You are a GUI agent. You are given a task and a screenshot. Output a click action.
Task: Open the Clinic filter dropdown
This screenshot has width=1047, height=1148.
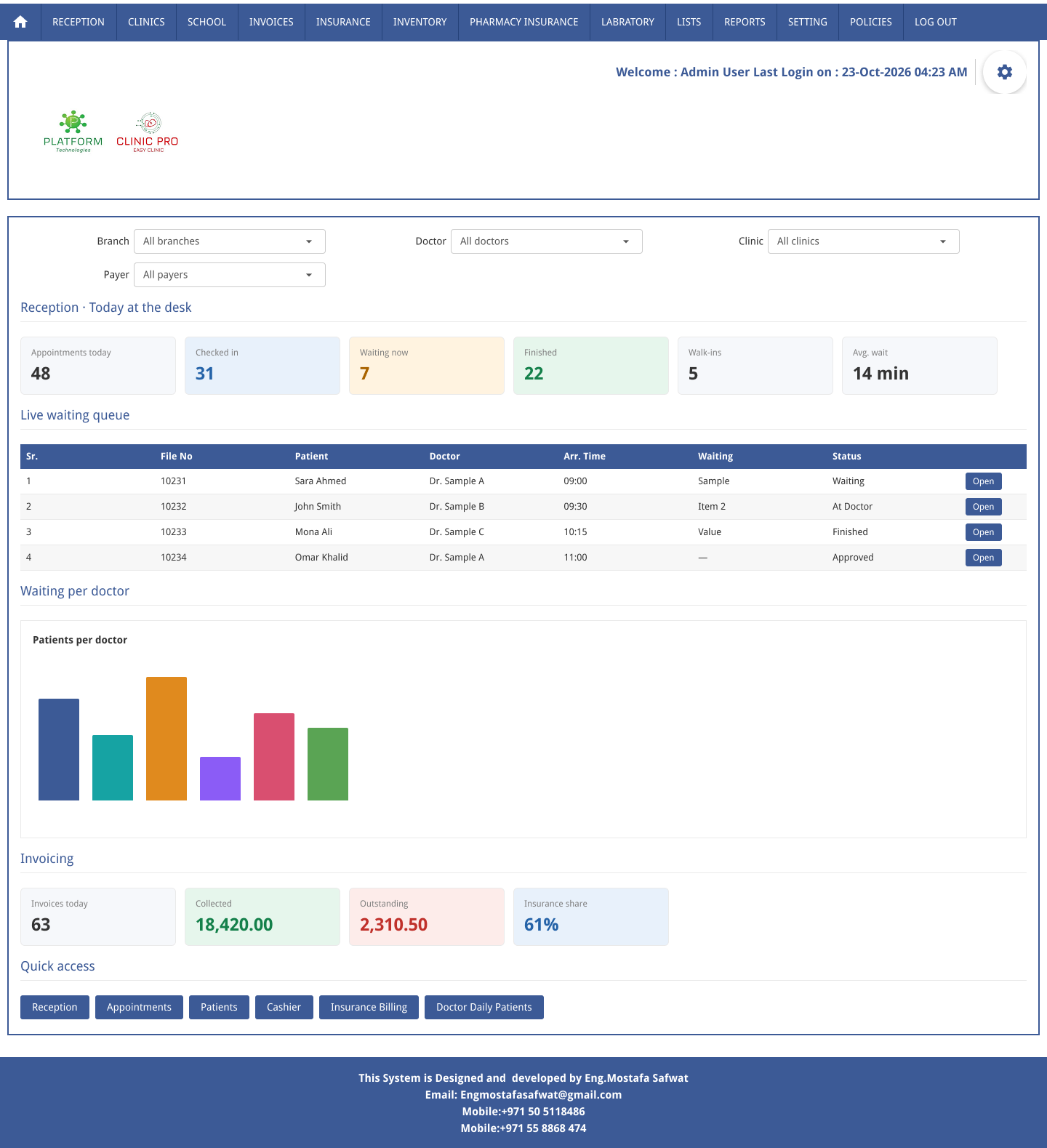(864, 241)
